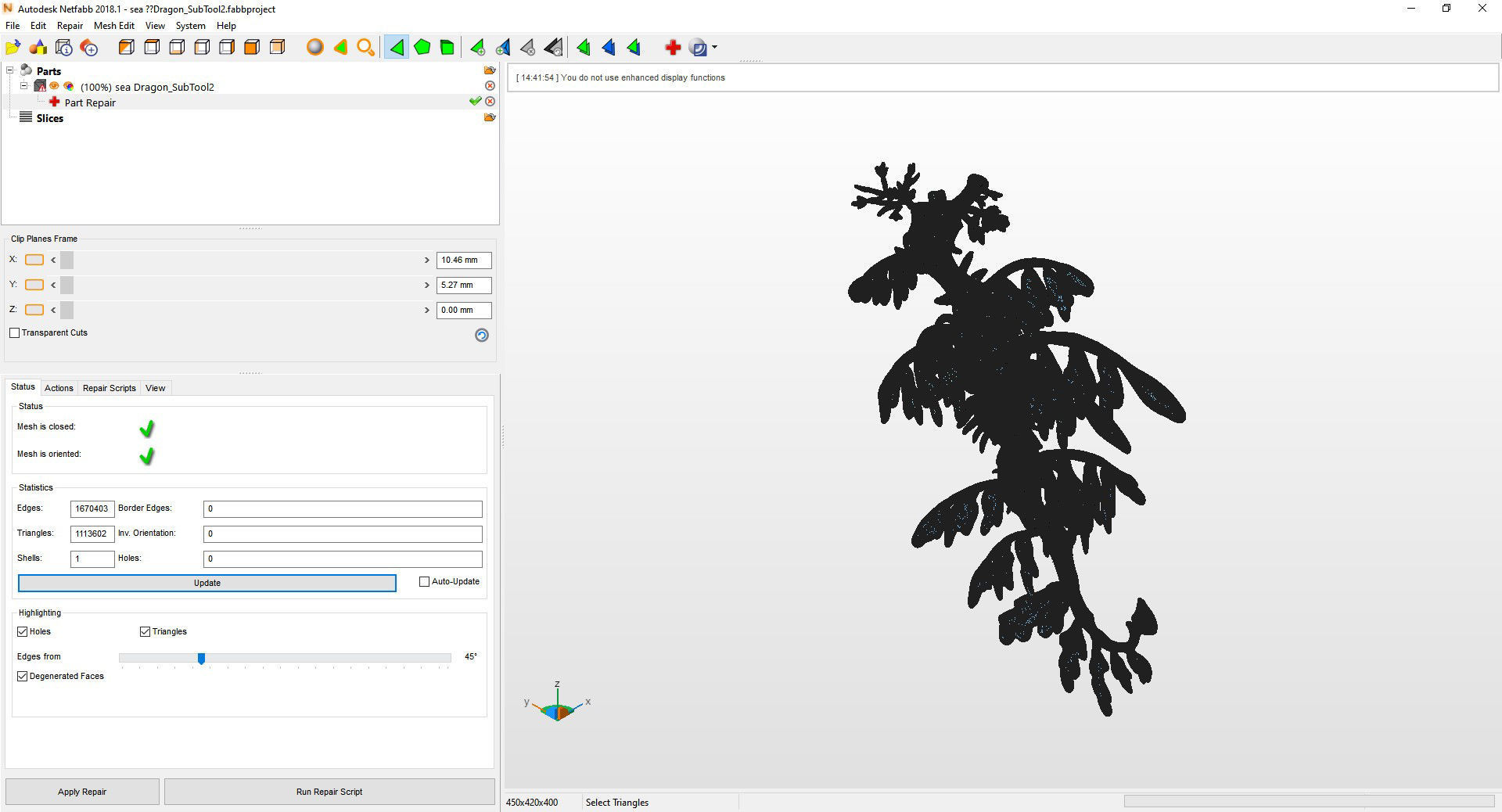
Task: Toggle the Y clip plane button
Action: pyautogui.click(x=34, y=285)
